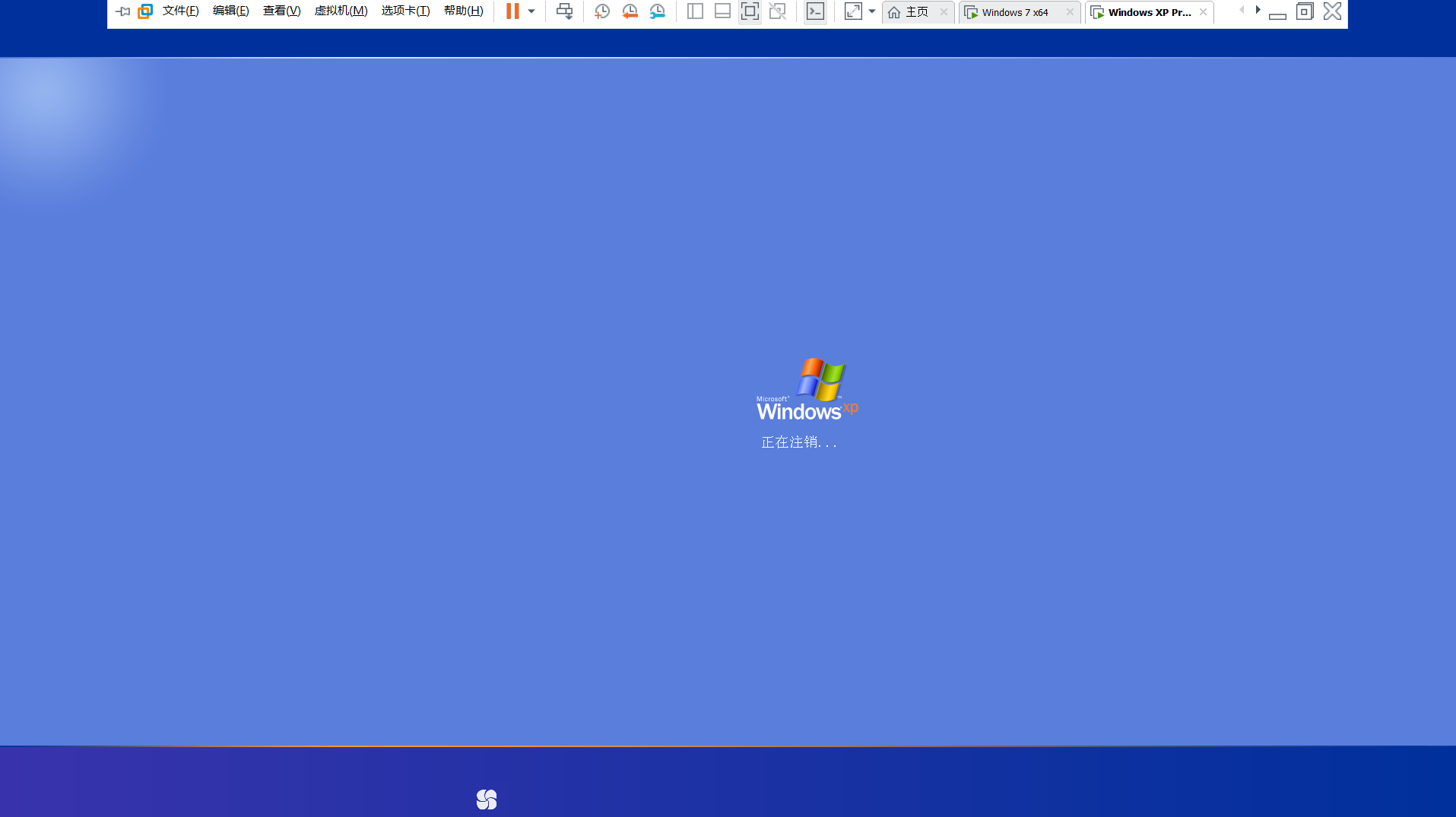Click the VMware Workstation logo icon
Viewport: 1456px width, 817px height.
click(x=145, y=11)
